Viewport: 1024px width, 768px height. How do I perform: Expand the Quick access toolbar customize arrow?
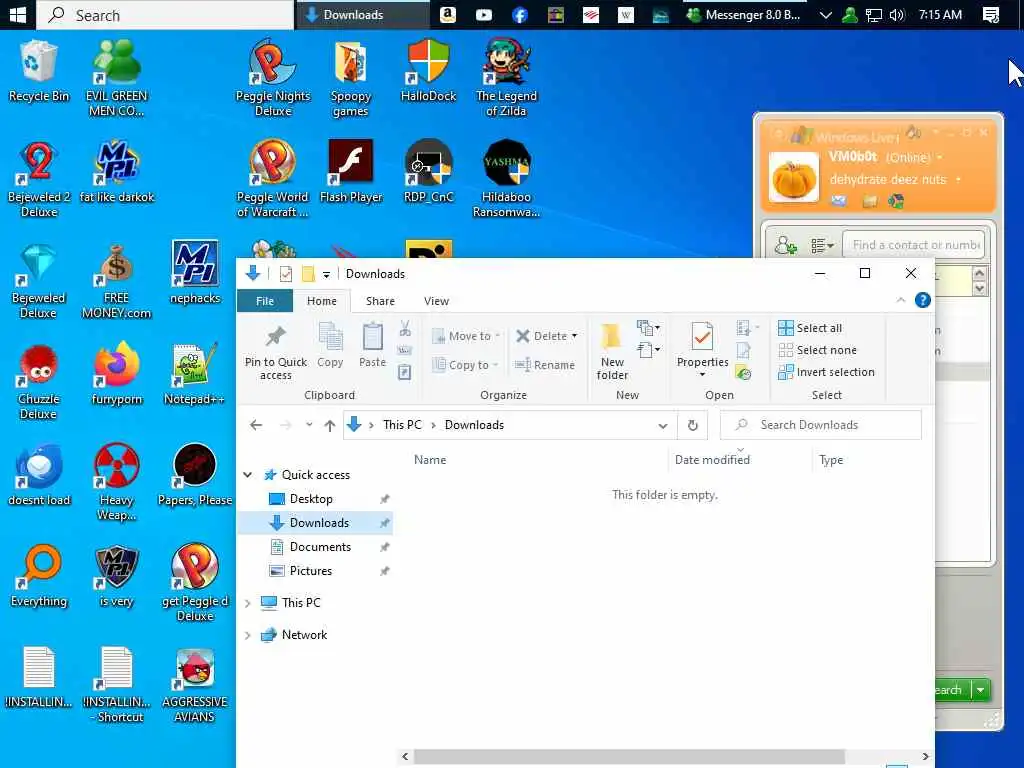326,274
